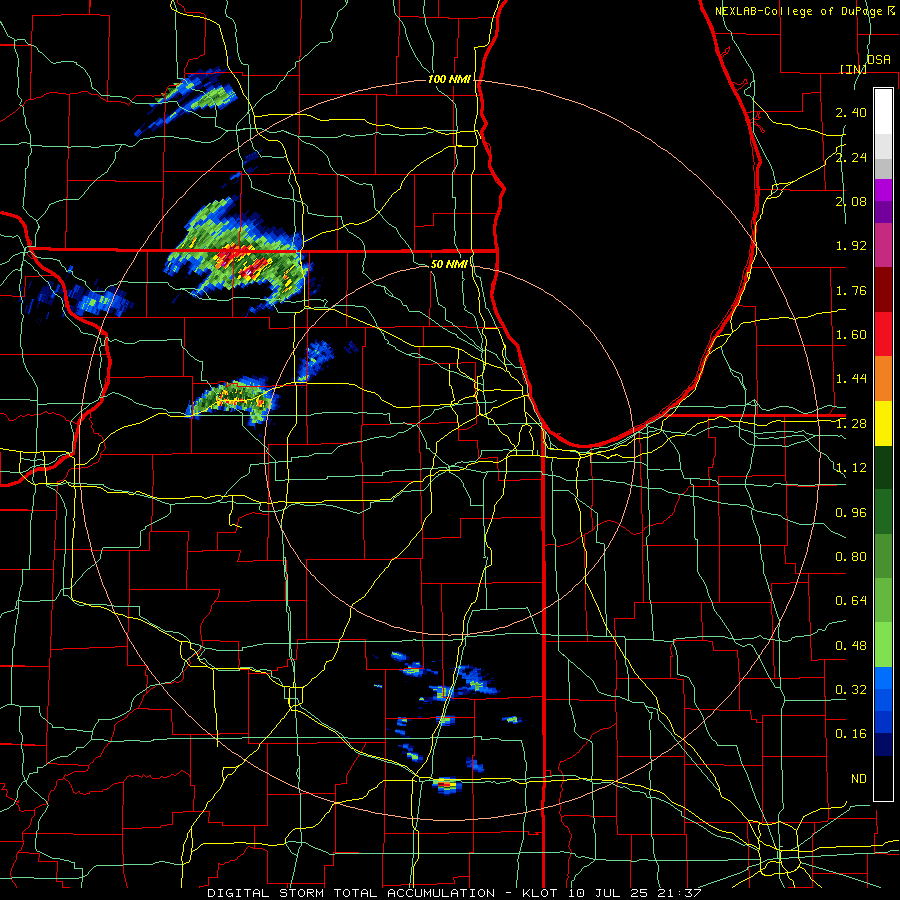The width and height of the screenshot is (900, 900).
Task: Click the 2.08 legend value
Action: pos(851,201)
